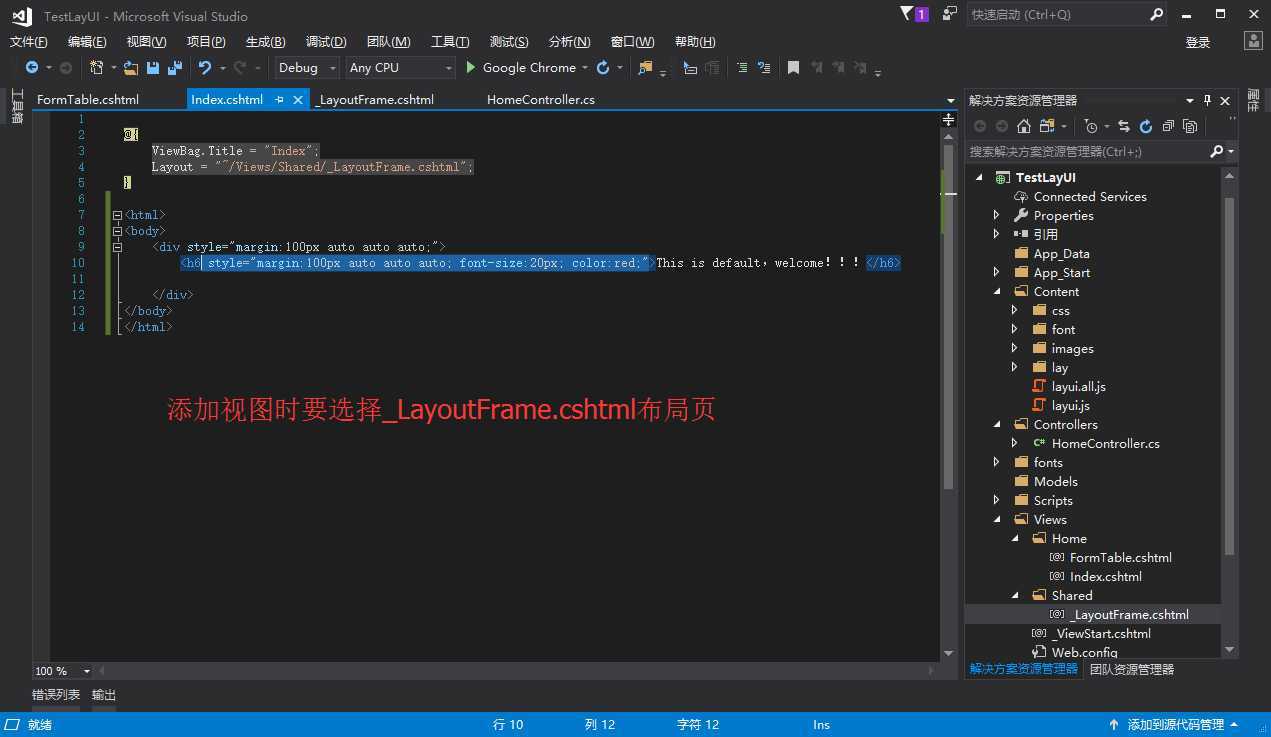This screenshot has width=1271, height=737.
Task: Pin the Solution Explorer panel
Action: pos(1207,100)
